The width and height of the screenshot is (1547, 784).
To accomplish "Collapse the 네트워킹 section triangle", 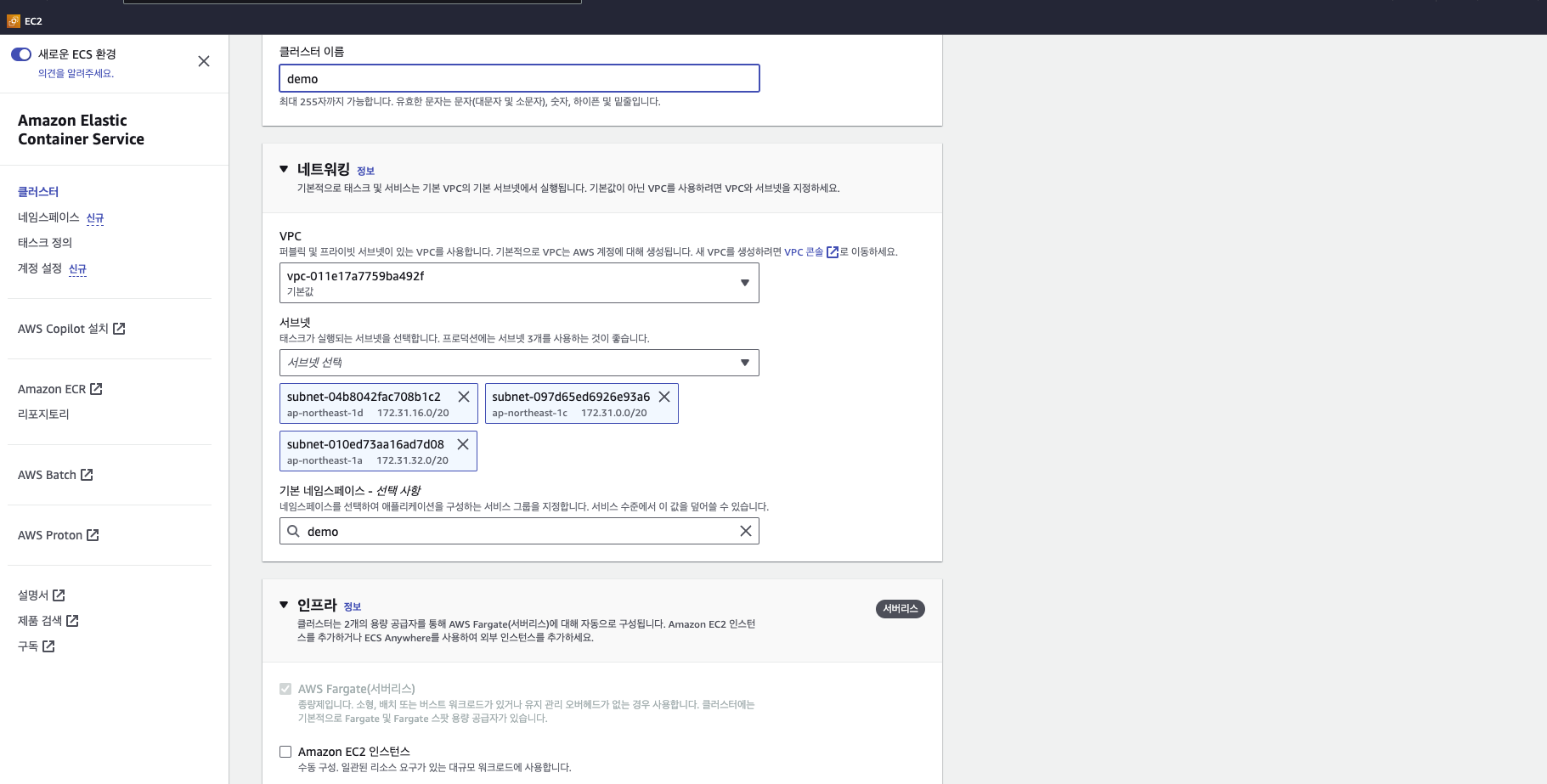I will [x=284, y=169].
